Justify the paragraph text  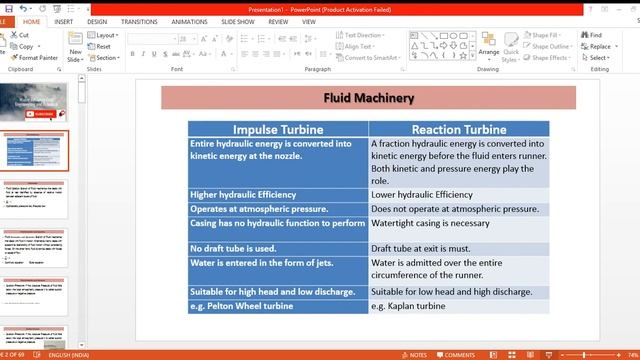click(x=277, y=54)
